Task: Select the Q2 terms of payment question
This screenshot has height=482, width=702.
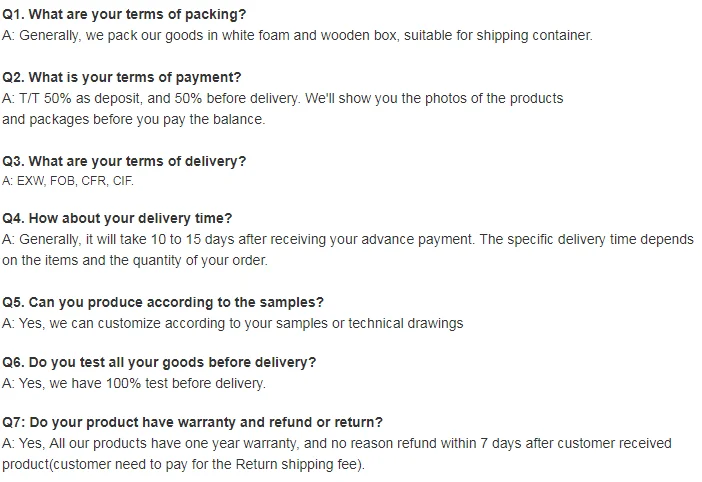Action: (x=121, y=77)
